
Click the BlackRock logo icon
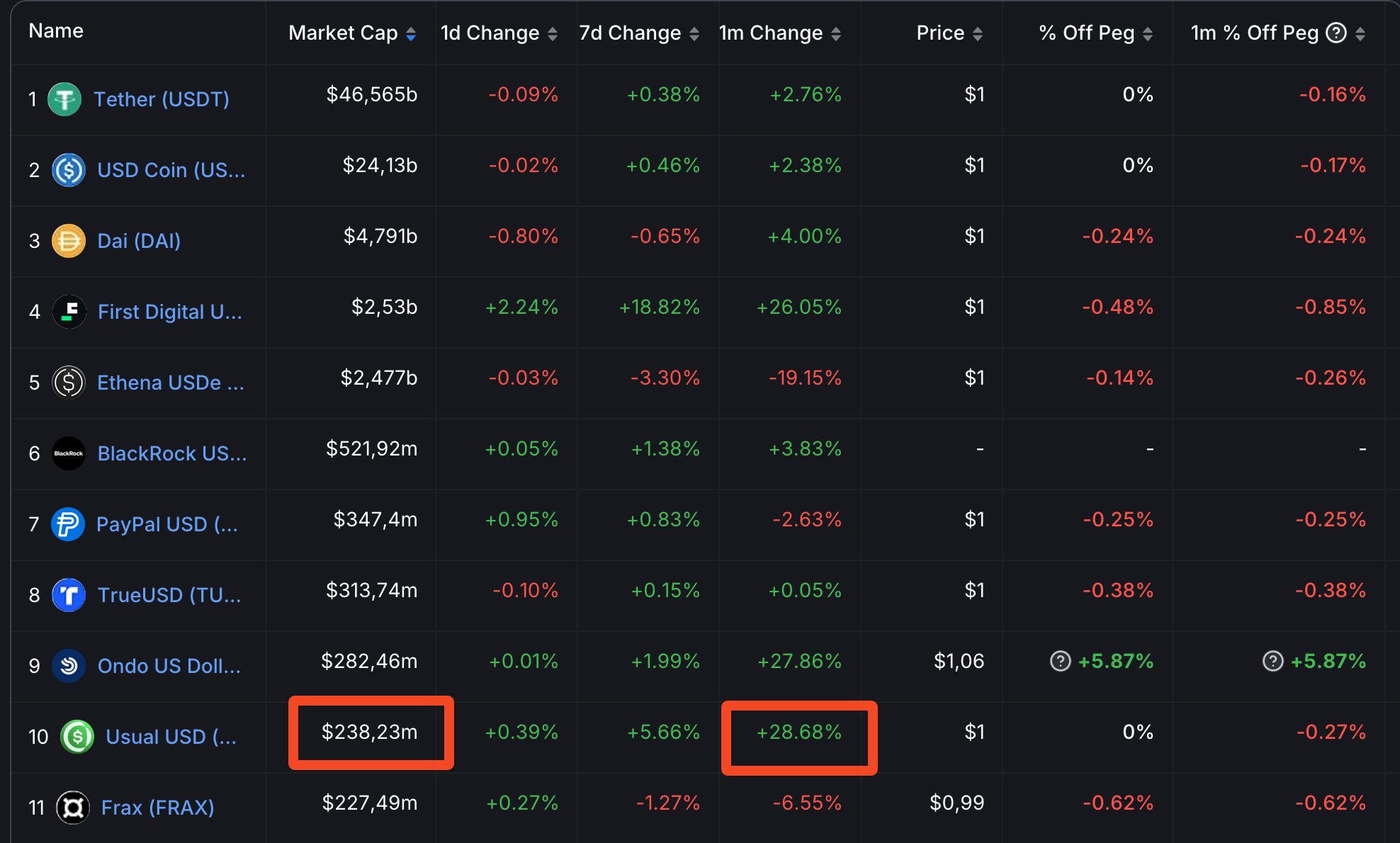(69, 453)
